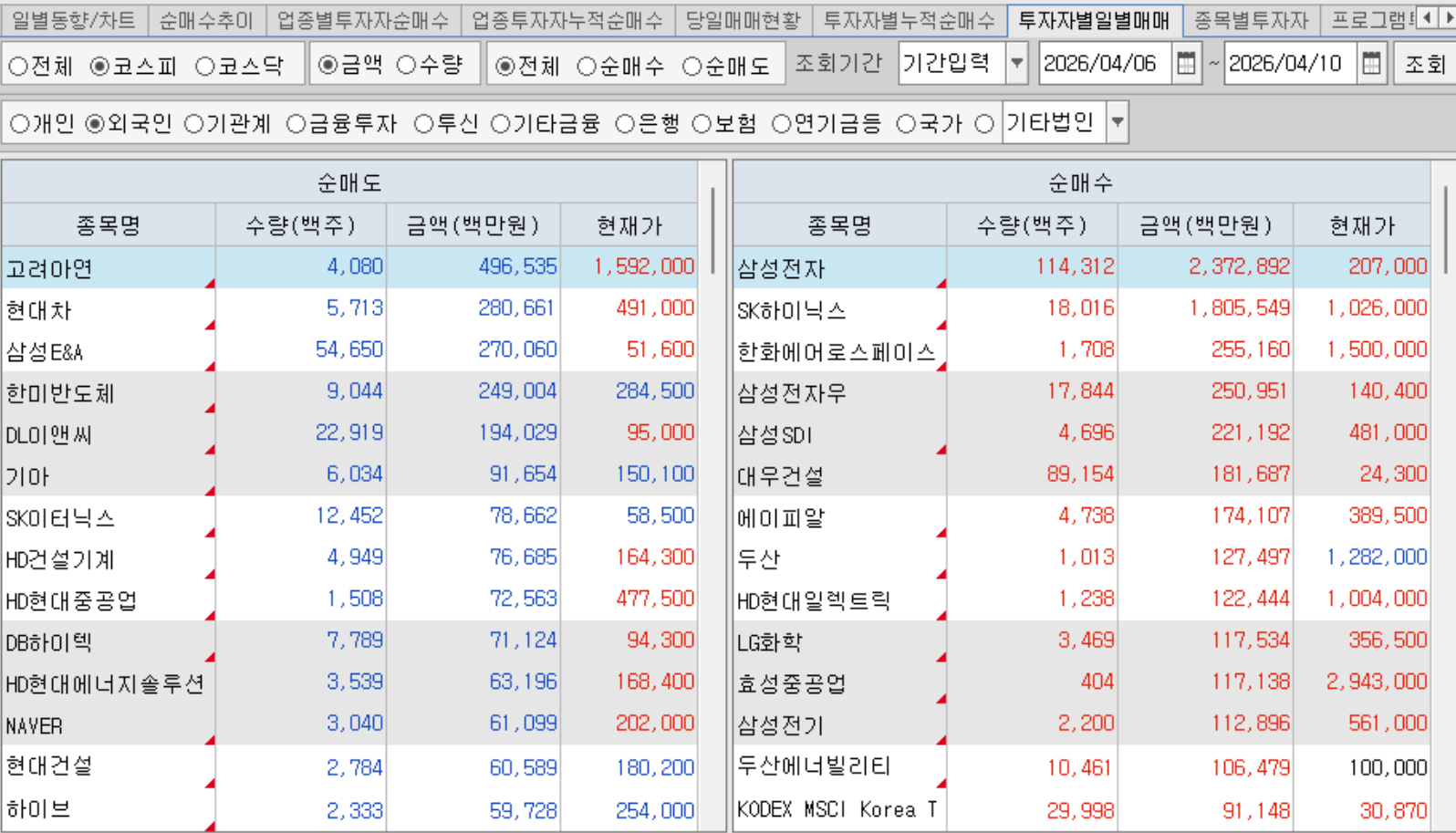Select 외국인 investor type
The width and height of the screenshot is (1456, 833).
[x=95, y=124]
